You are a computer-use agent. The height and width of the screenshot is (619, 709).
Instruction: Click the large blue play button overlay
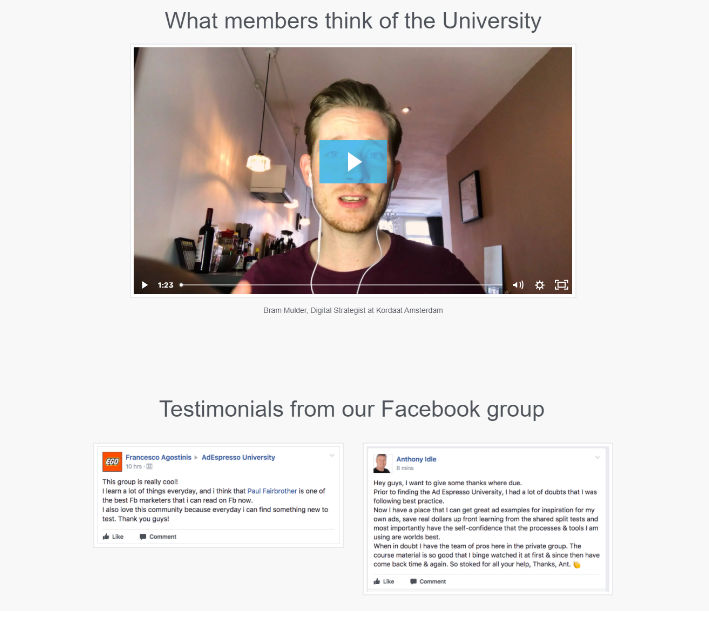click(353, 161)
